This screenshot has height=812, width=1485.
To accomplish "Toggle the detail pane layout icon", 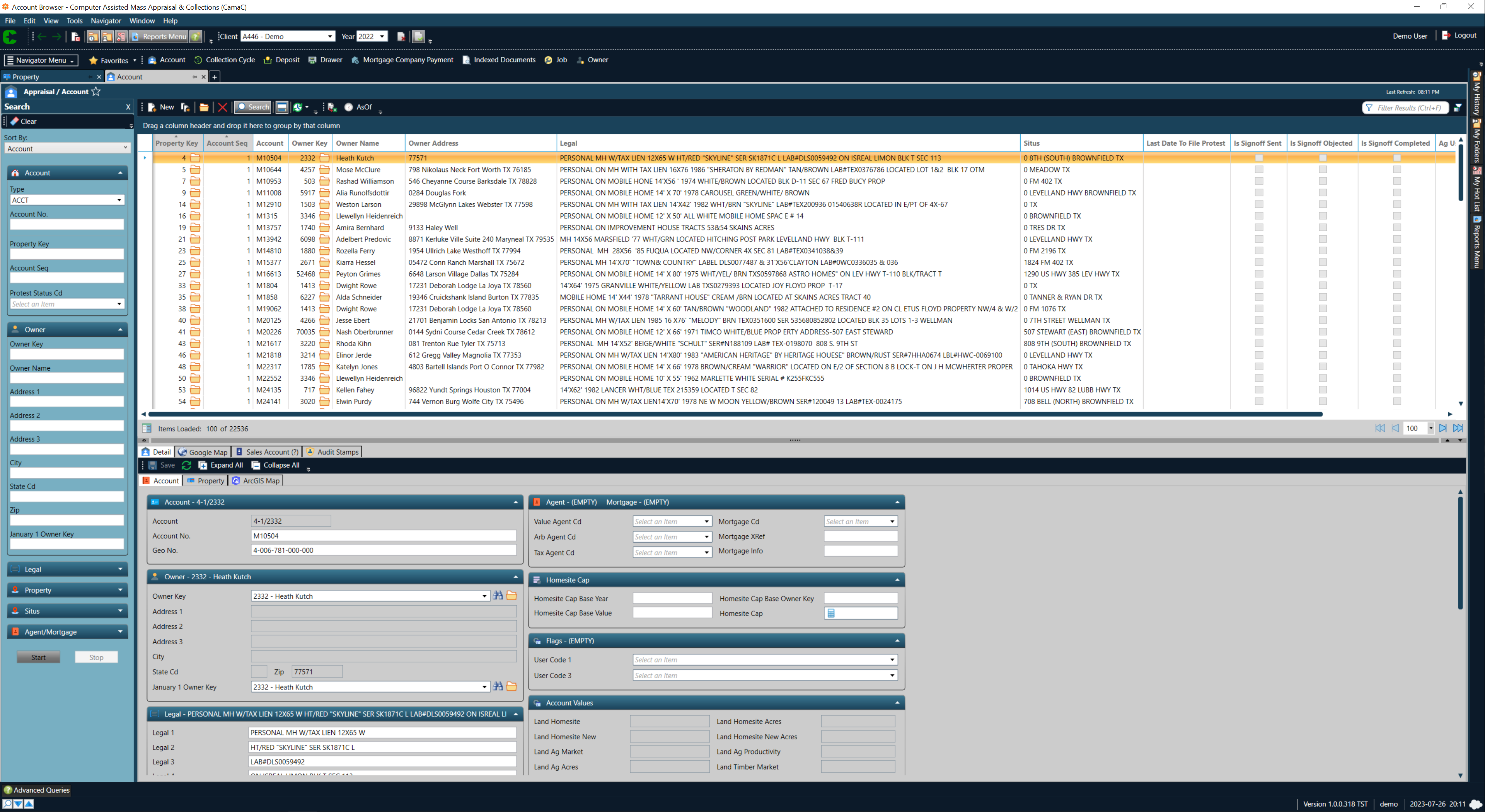I will (282, 107).
